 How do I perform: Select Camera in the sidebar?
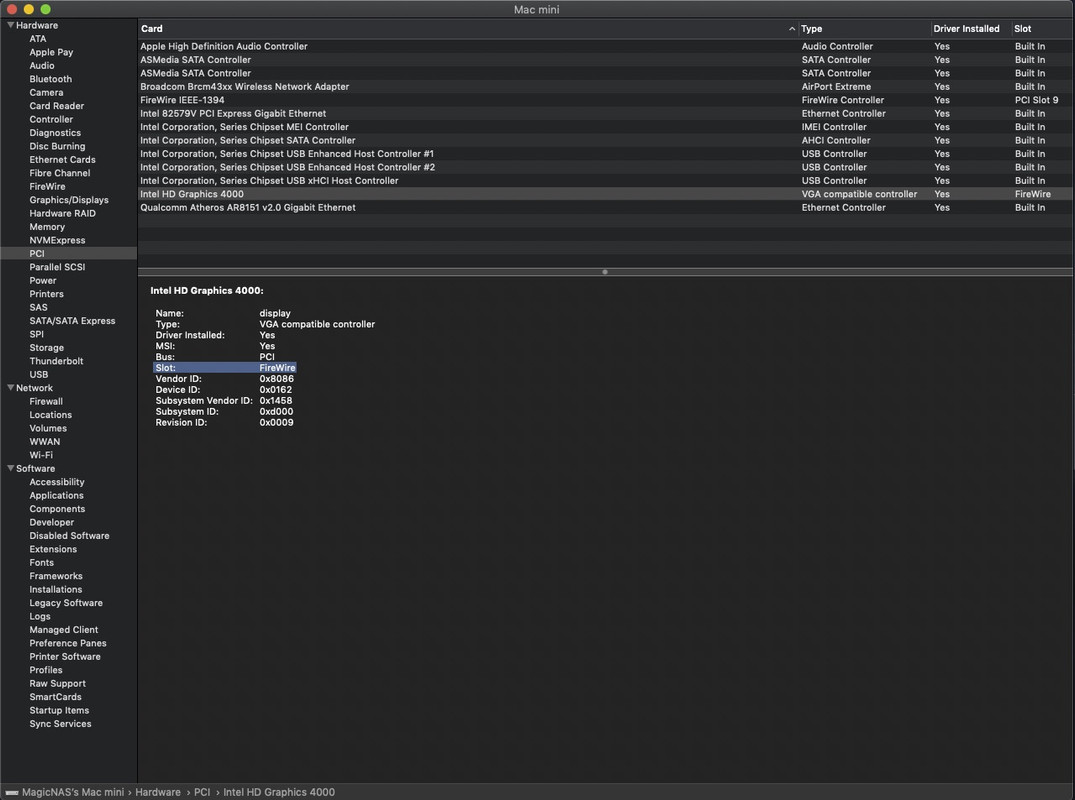pos(46,93)
